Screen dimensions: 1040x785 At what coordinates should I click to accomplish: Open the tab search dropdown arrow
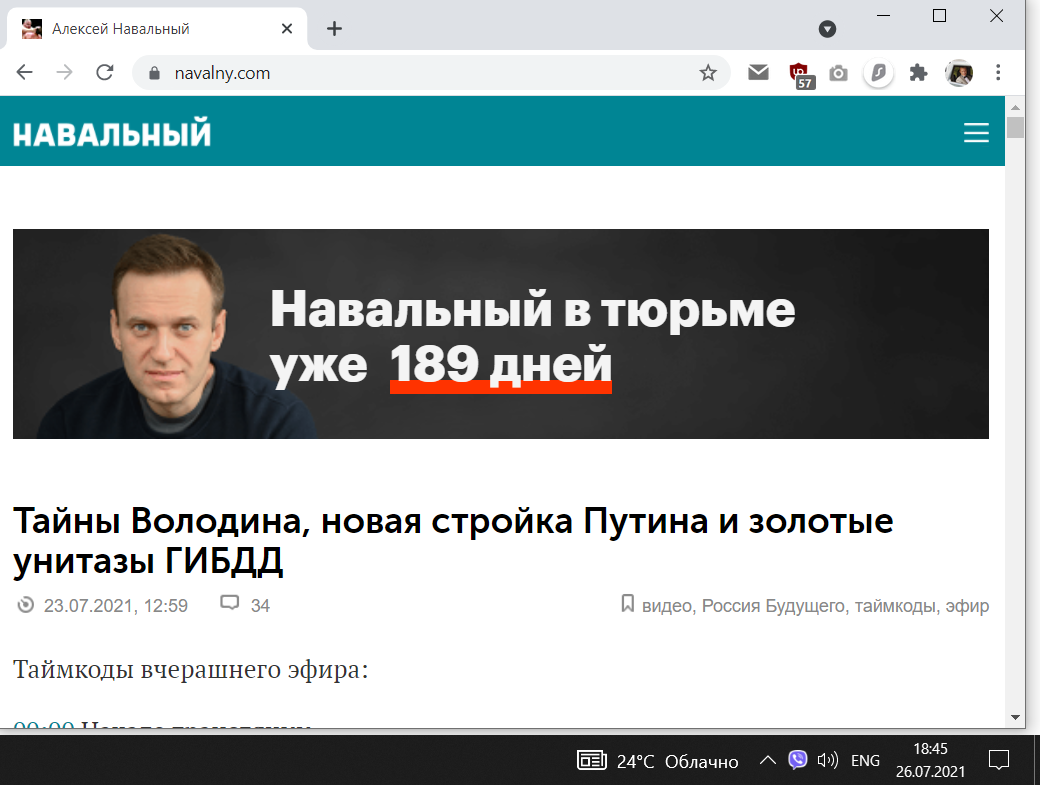tap(827, 29)
